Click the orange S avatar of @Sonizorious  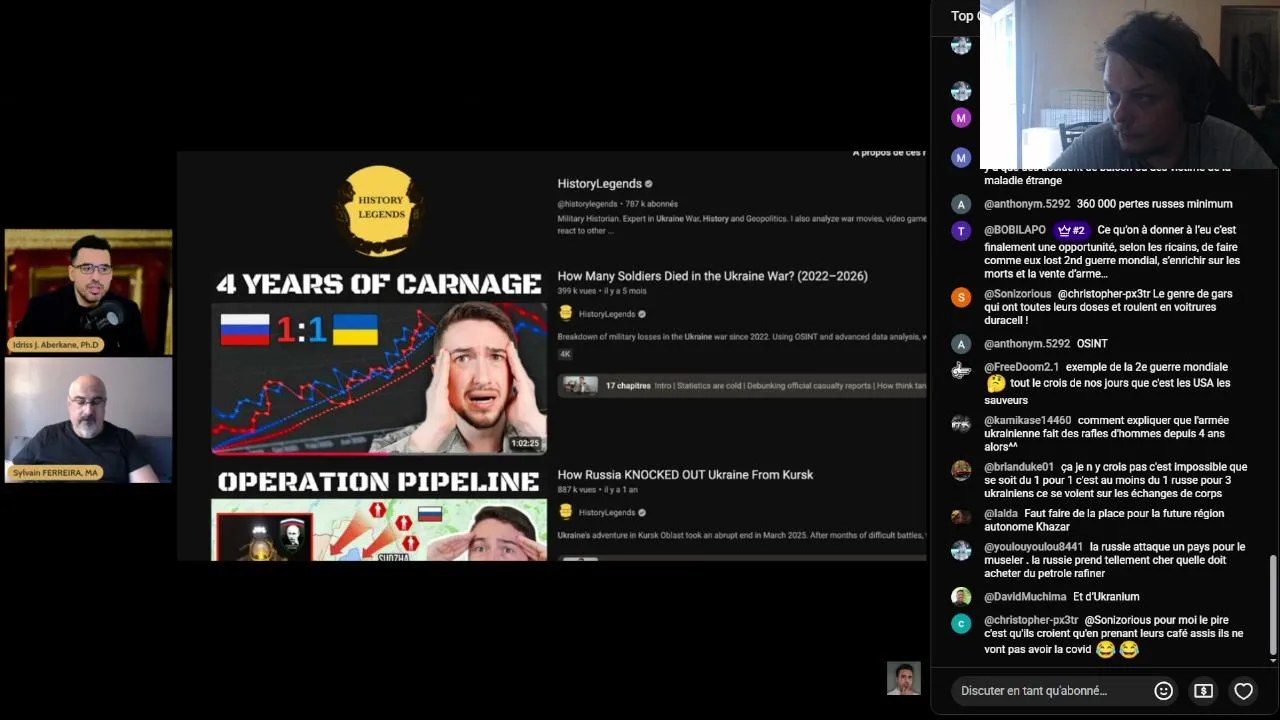tap(961, 297)
